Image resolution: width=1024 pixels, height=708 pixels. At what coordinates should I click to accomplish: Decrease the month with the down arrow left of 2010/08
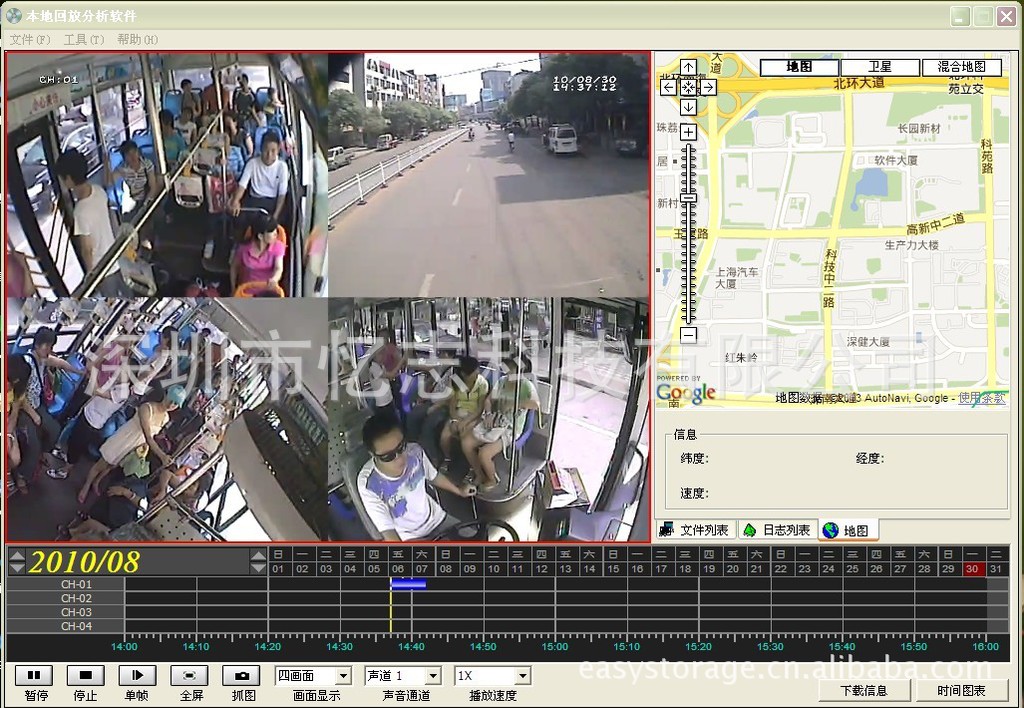18,568
